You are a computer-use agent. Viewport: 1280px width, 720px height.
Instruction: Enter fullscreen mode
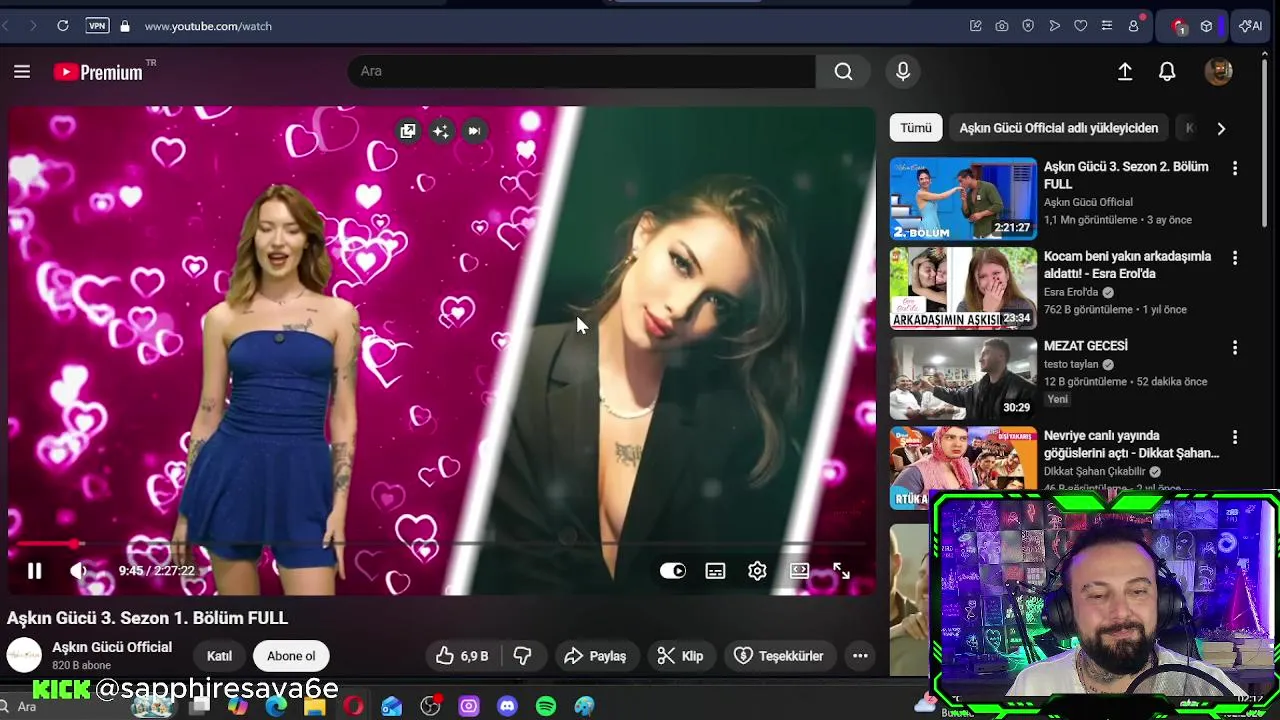click(x=841, y=571)
